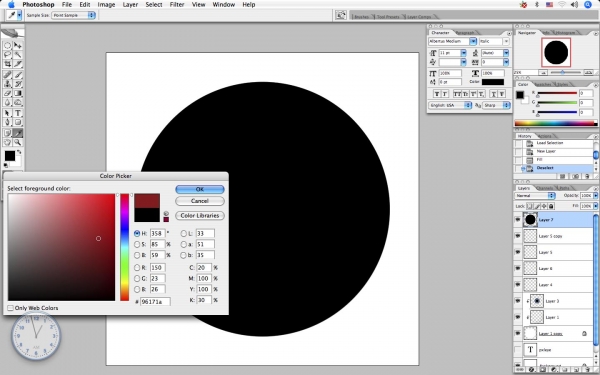Viewport: 600px width, 375px height.
Task: Switch to the Histogram tab
Action: [565, 33]
